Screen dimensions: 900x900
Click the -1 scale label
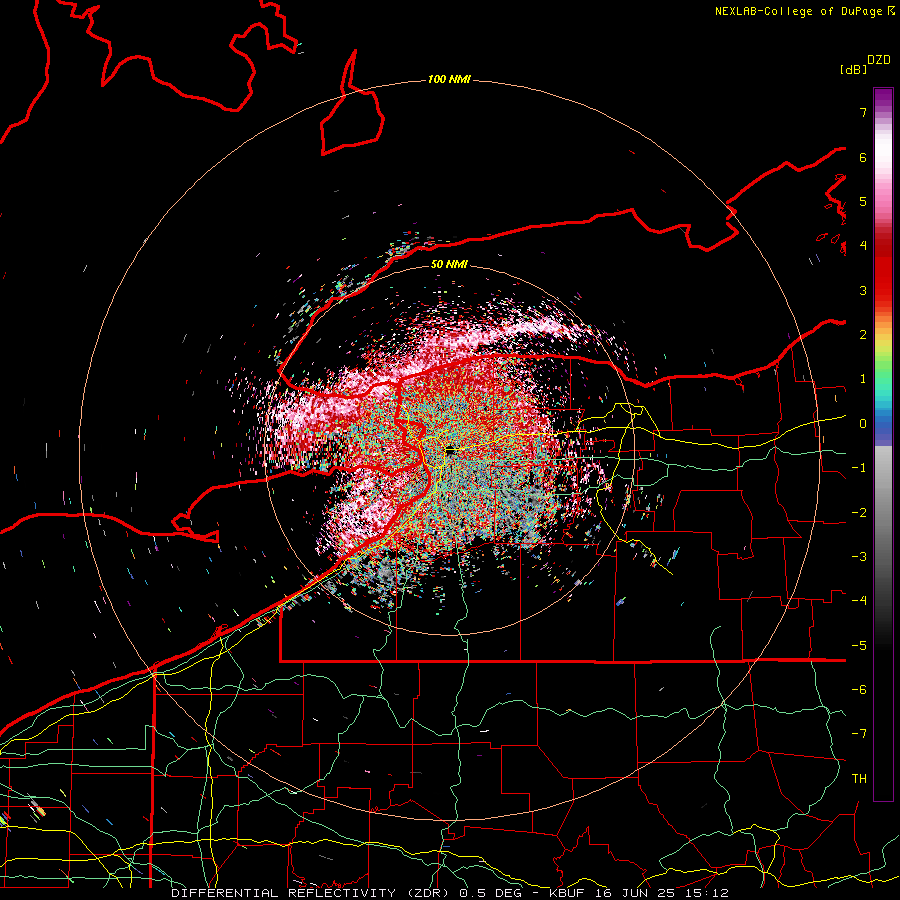(x=859, y=468)
